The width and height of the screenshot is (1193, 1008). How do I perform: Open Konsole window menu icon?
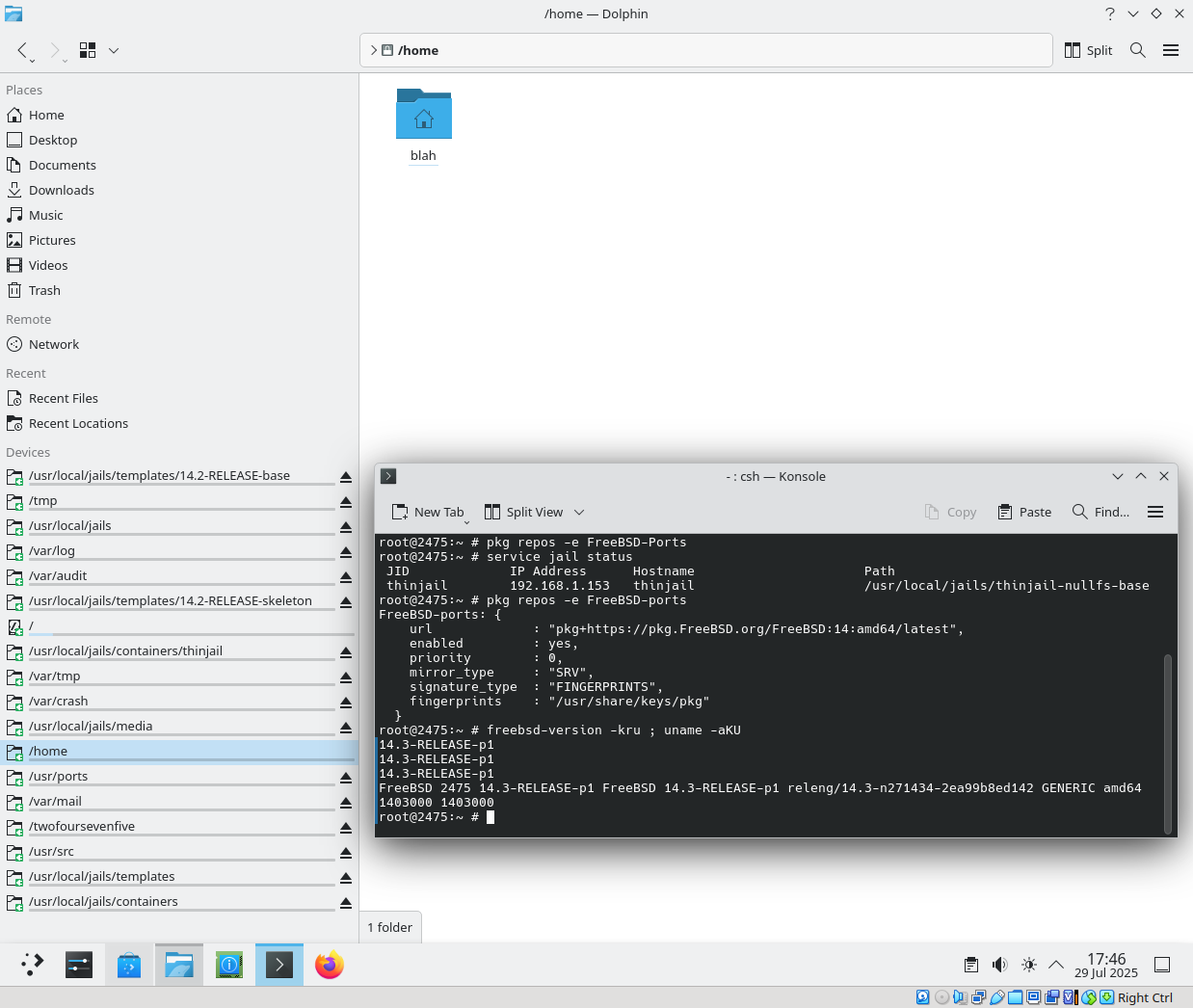[388, 476]
